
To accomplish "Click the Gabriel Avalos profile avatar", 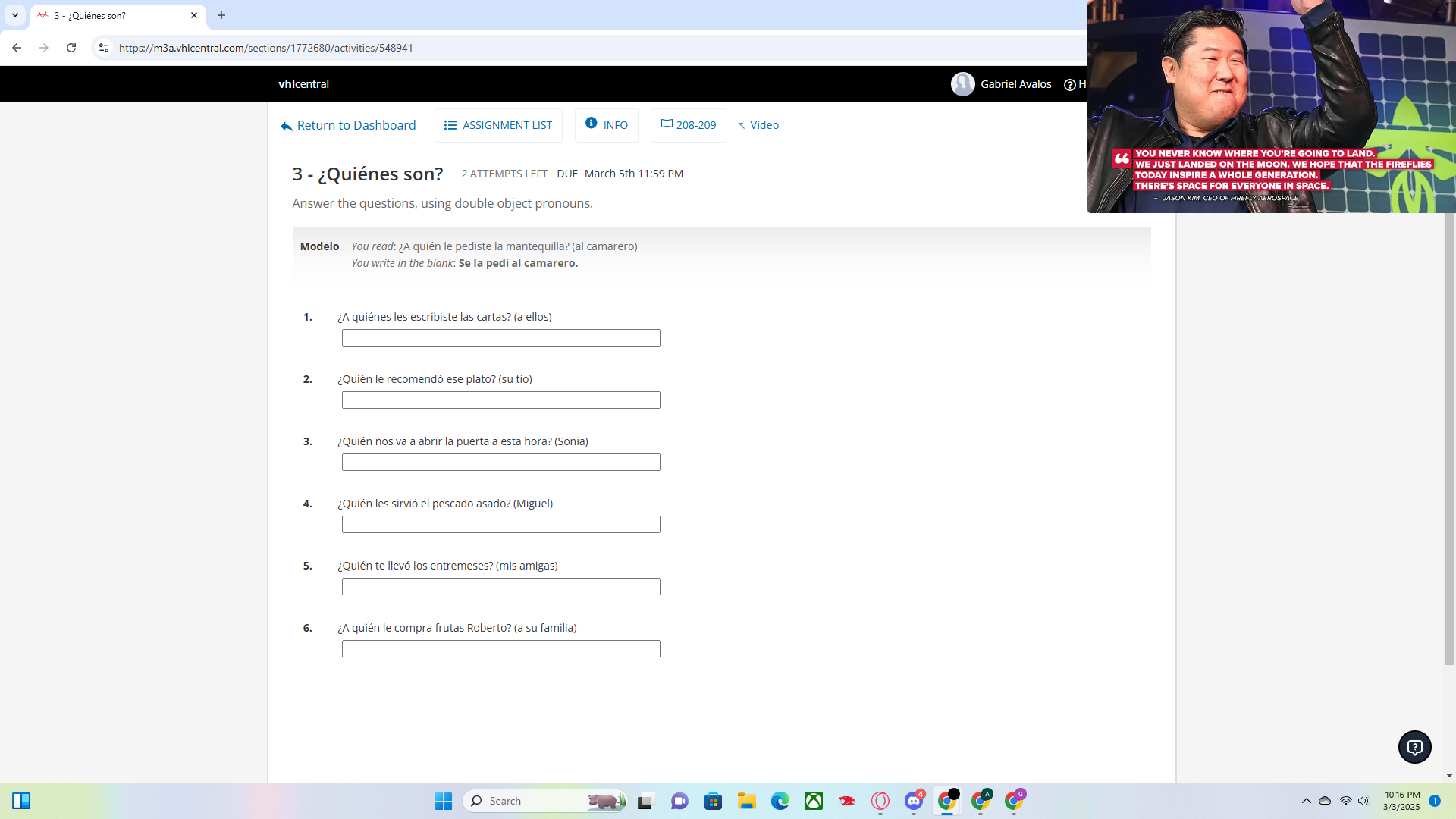I will point(962,84).
